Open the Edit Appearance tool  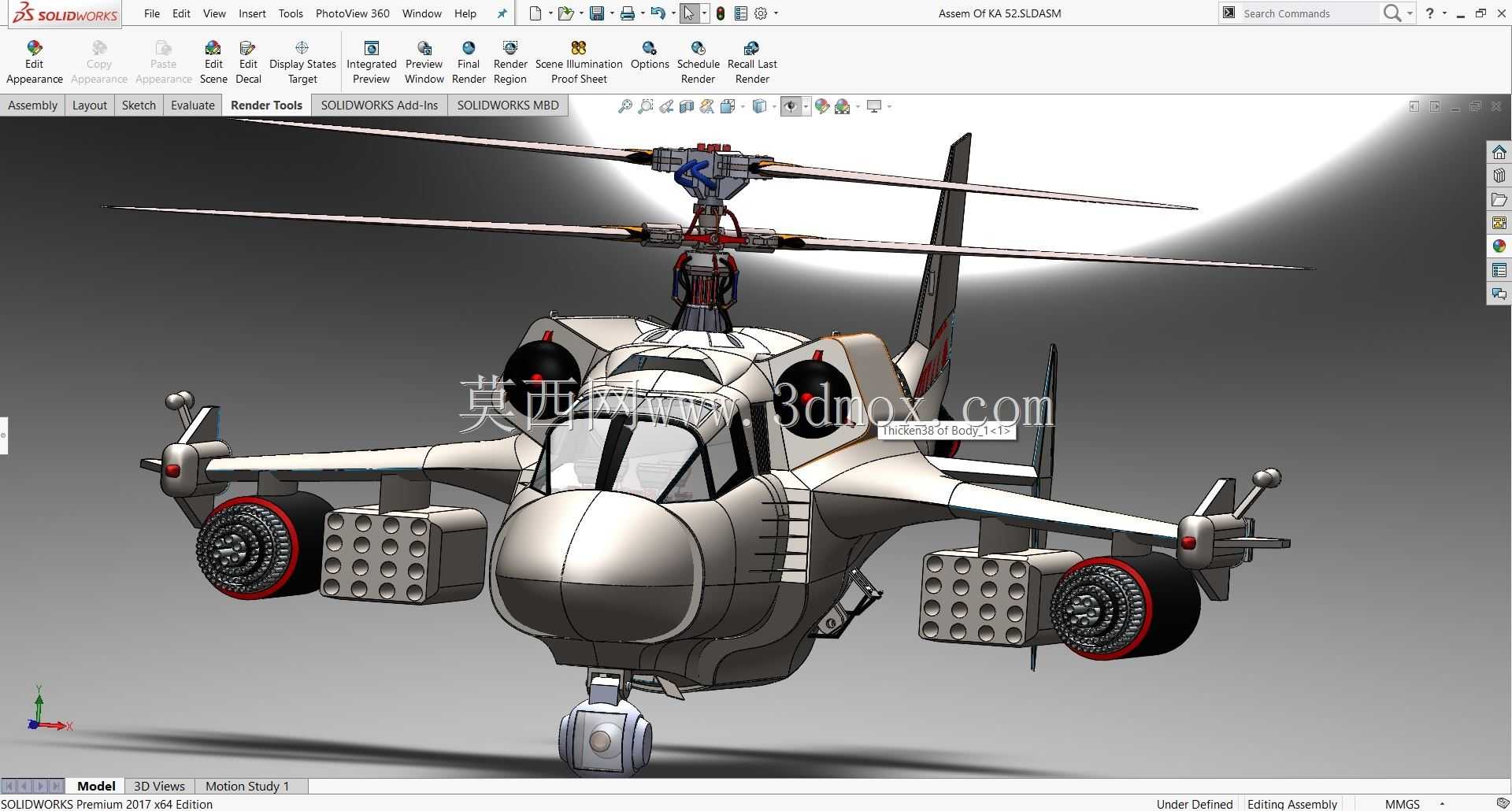click(x=34, y=62)
